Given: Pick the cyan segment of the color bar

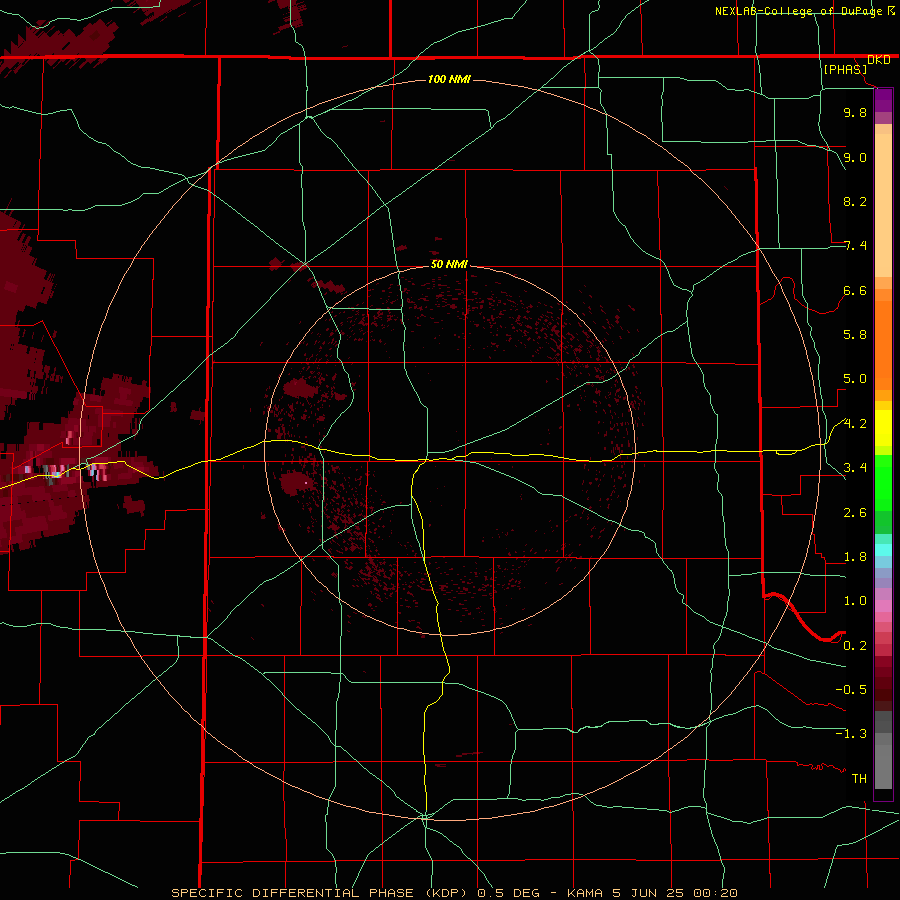Looking at the screenshot, I should pyautogui.click(x=883, y=550).
